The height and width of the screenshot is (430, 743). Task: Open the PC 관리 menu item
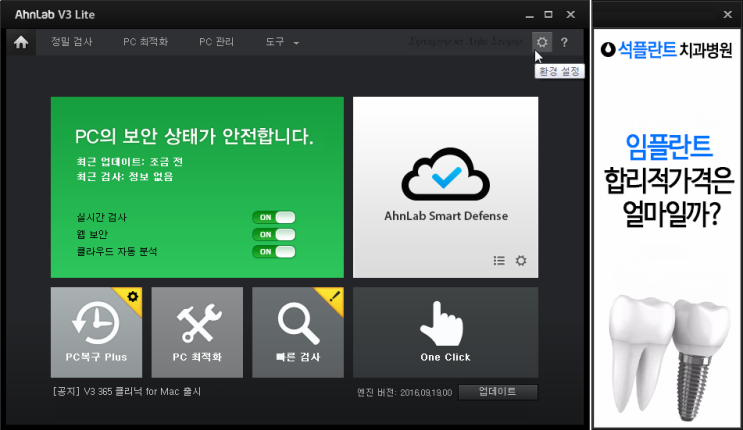tap(217, 42)
